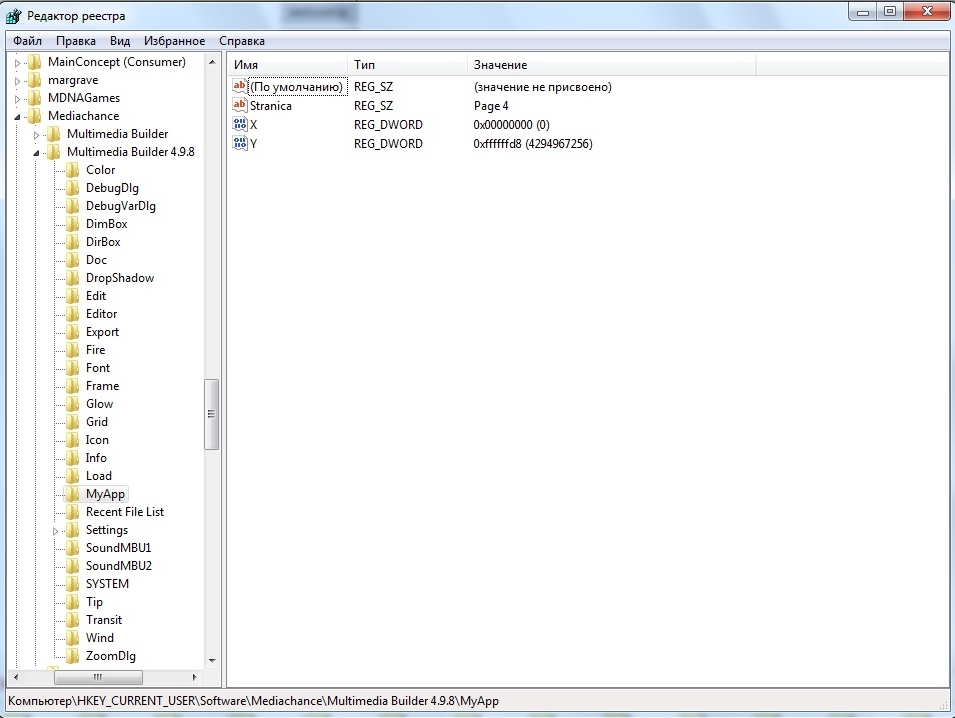Viewport: 955px width, 718px height.
Task: Click the DWORD icon of Y value
Action: pos(240,143)
